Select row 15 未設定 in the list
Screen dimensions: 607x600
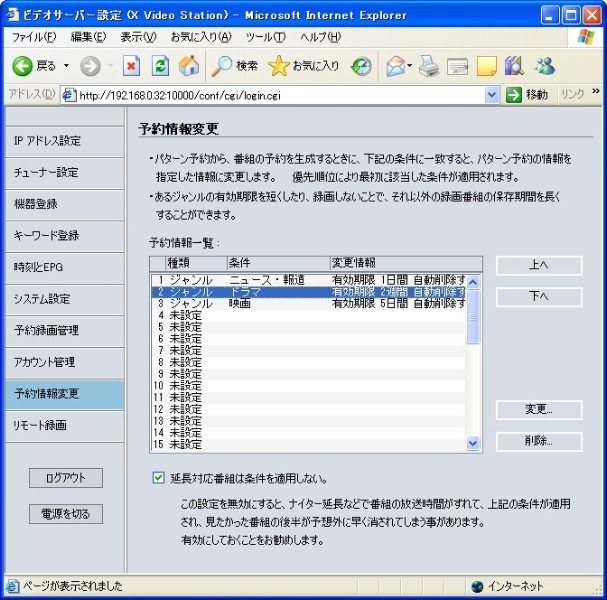309,444
